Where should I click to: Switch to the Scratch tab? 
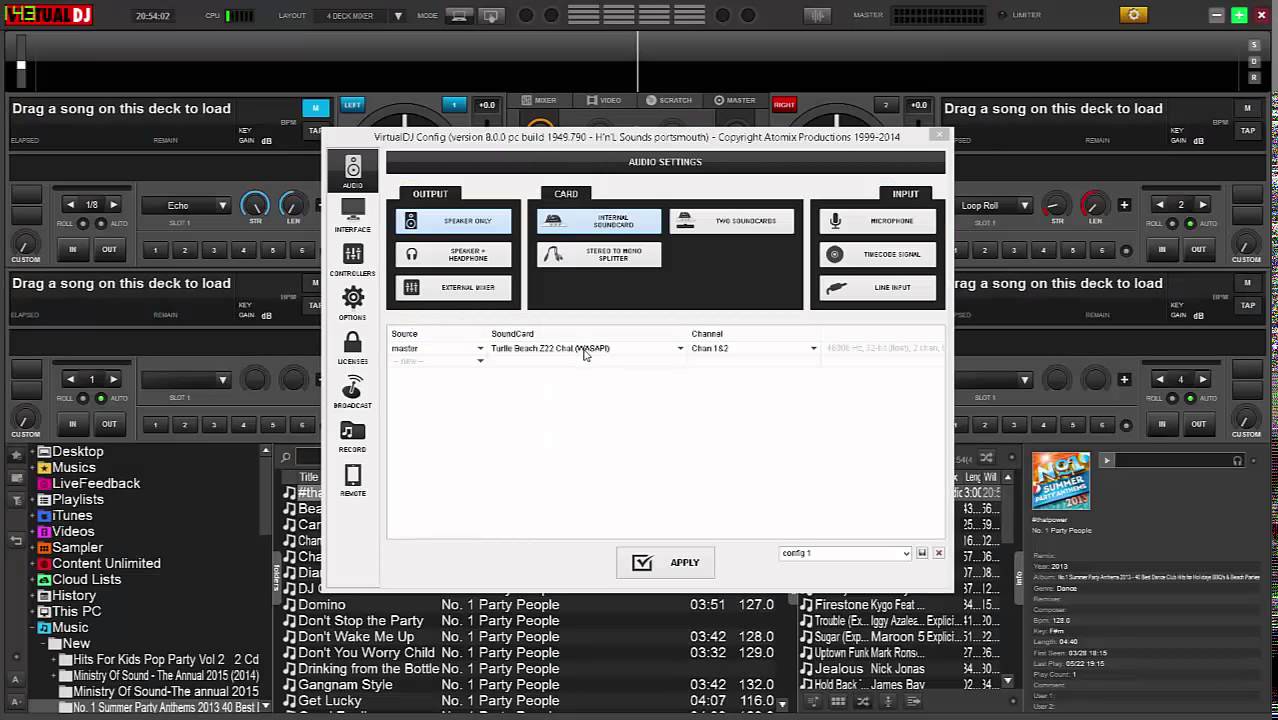click(x=669, y=100)
